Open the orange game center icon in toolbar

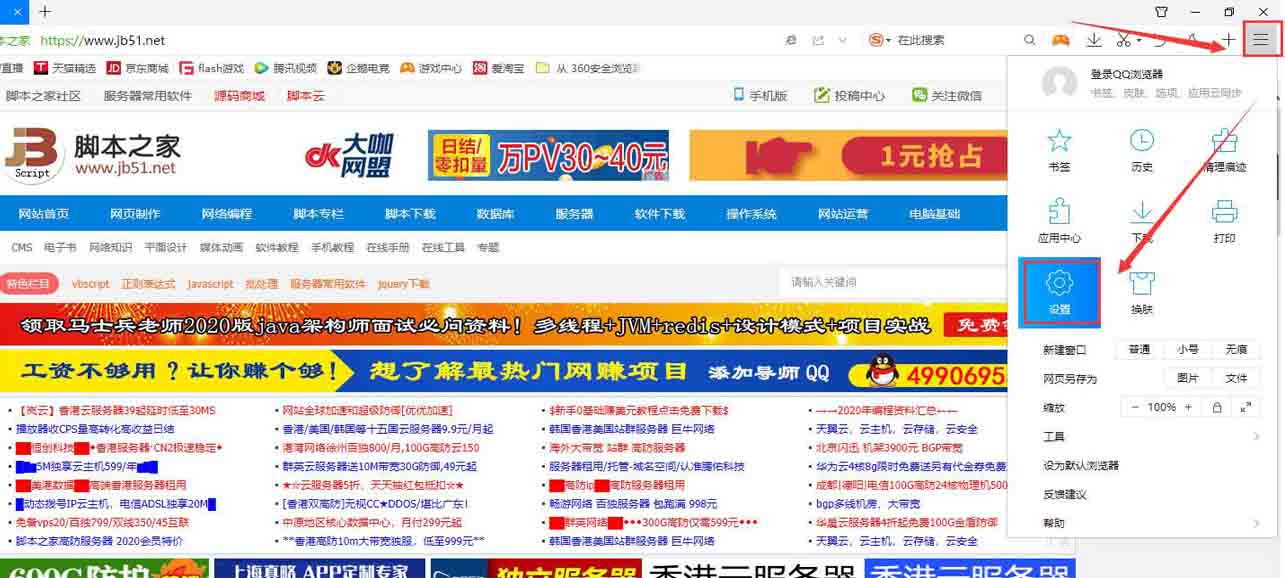1061,40
